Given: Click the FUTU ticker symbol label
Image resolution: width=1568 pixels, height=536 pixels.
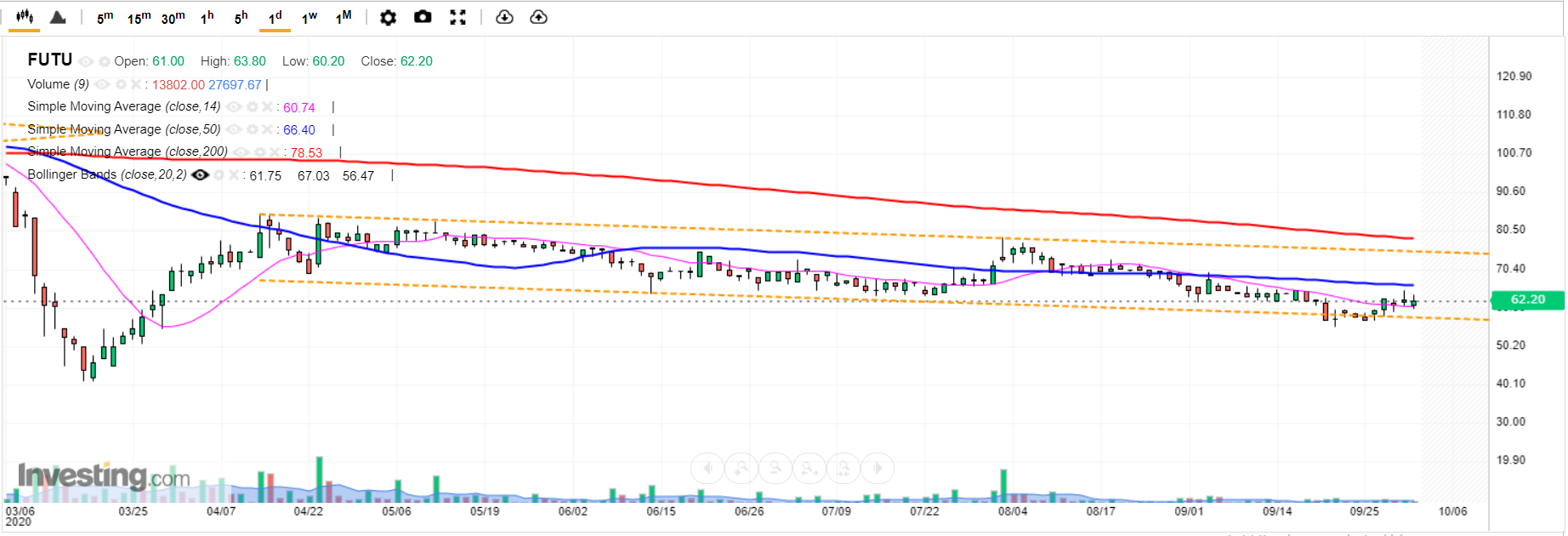Looking at the screenshot, I should pyautogui.click(x=50, y=60).
